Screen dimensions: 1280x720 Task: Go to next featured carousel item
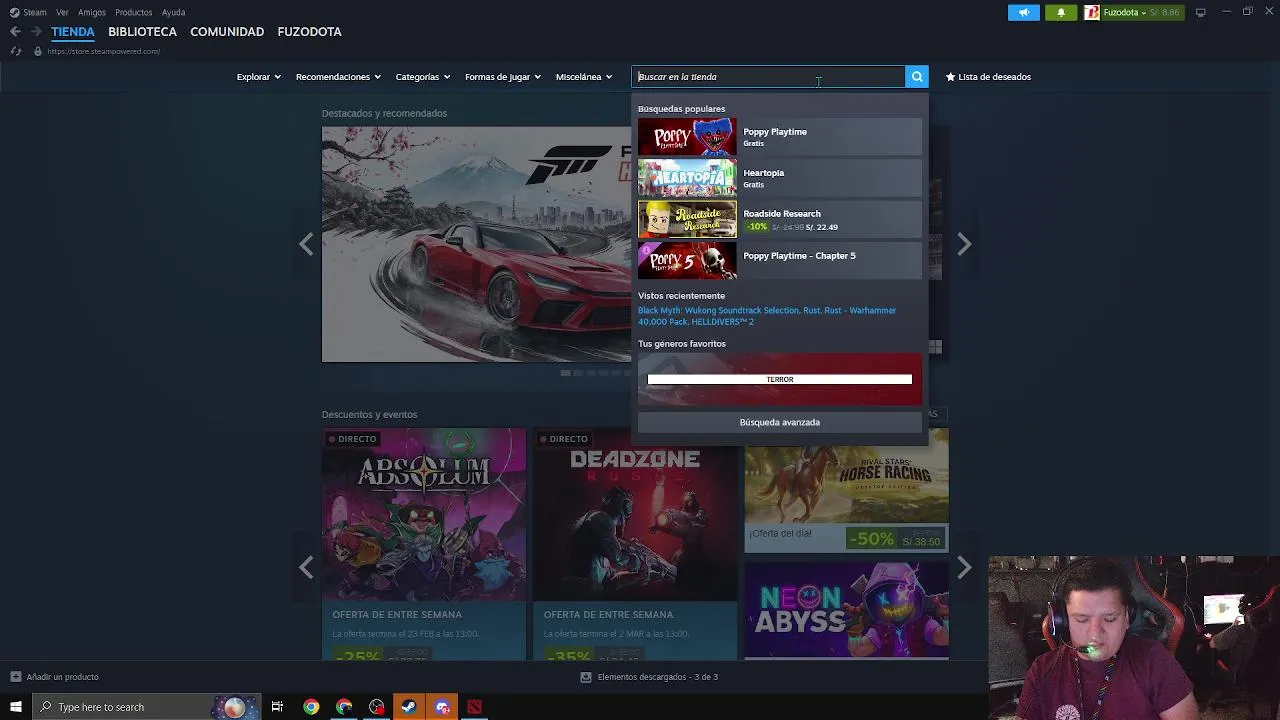coord(964,244)
